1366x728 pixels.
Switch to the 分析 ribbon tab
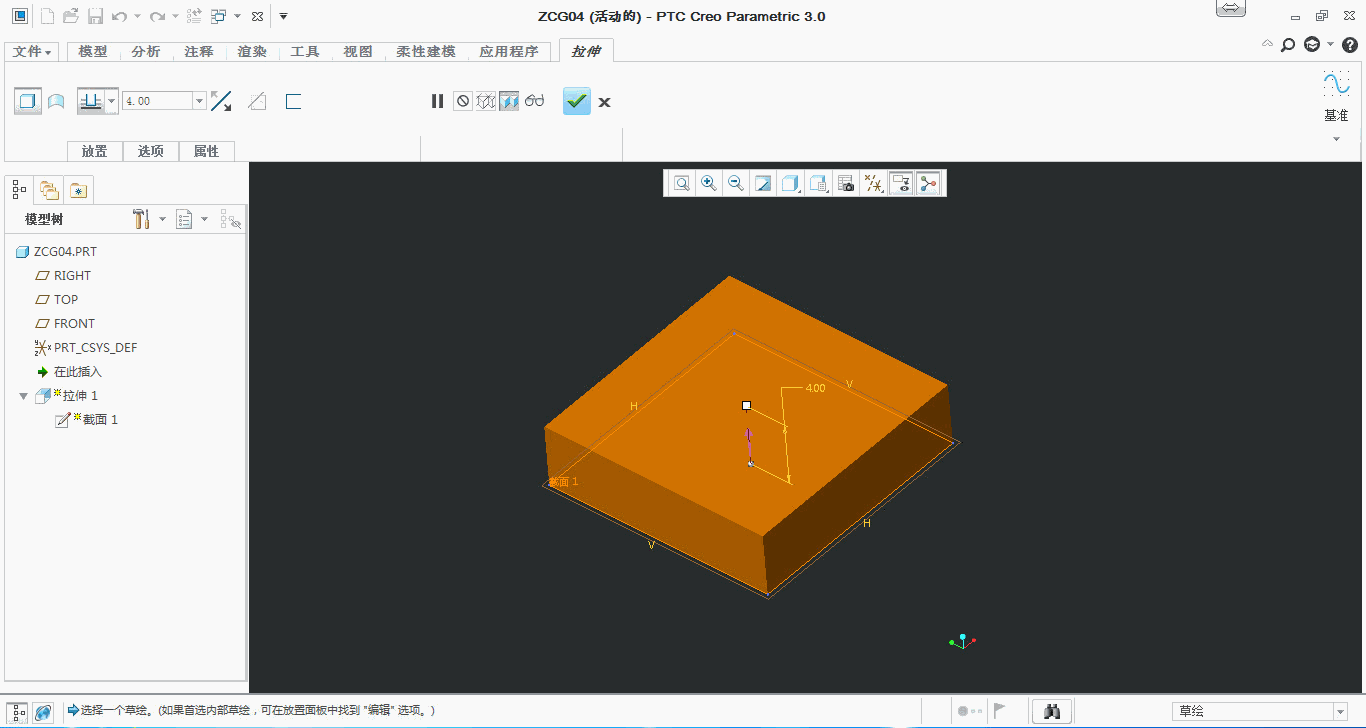[146, 52]
